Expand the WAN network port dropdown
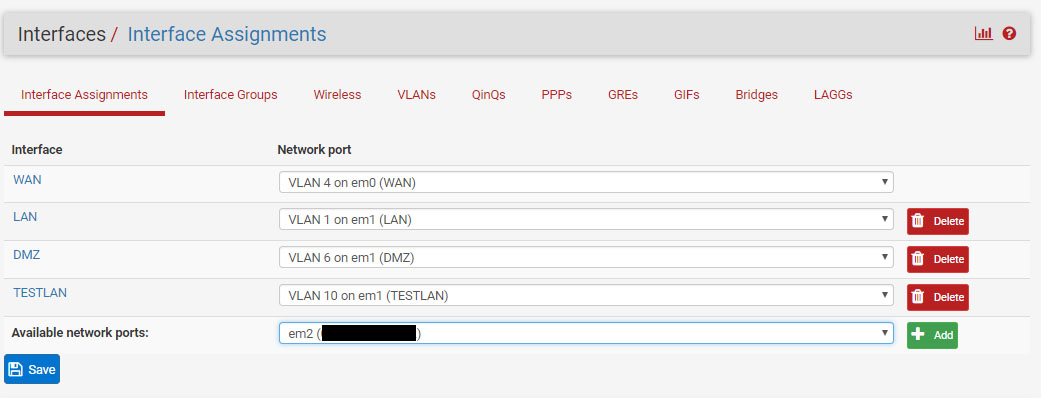 [586, 182]
